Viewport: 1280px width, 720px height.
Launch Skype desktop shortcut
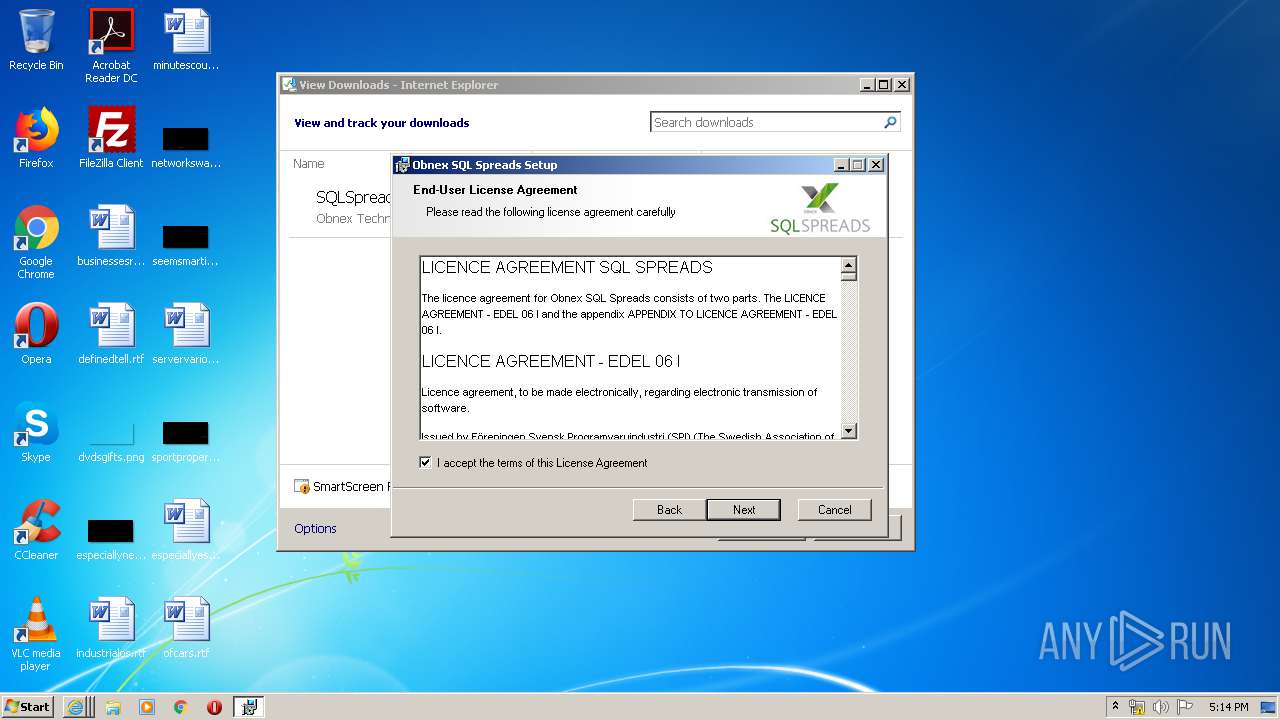click(x=36, y=432)
